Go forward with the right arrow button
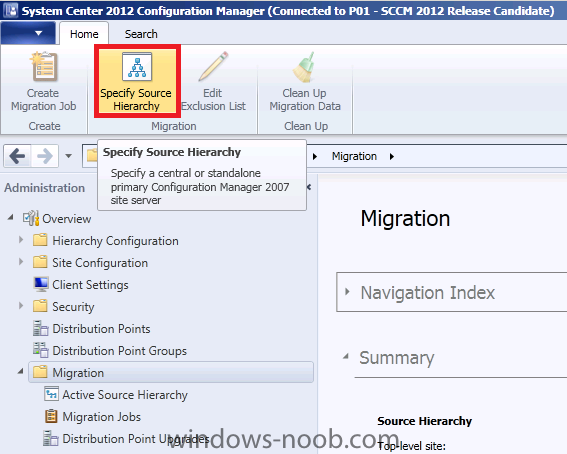This screenshot has height=454, width=567. [x=45, y=156]
